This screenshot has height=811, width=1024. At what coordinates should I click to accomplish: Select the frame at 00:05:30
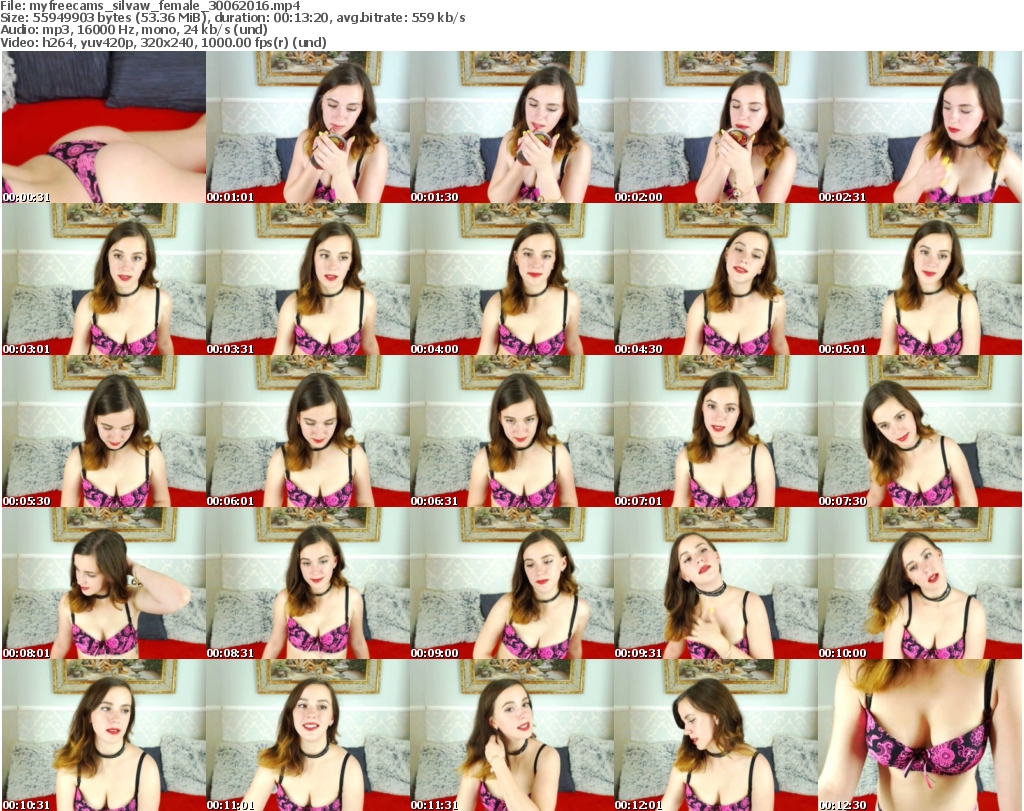[103, 431]
